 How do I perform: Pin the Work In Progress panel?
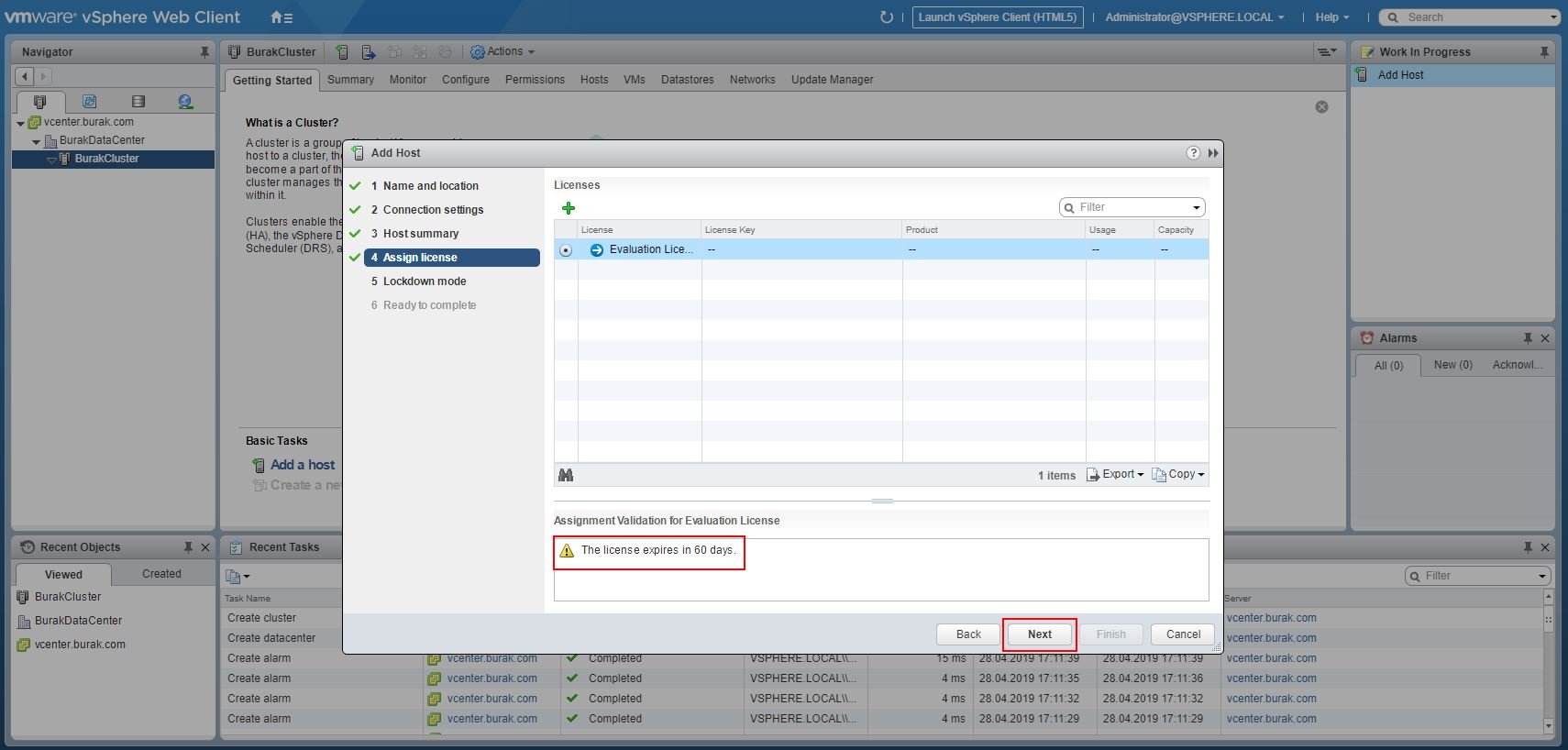1544,52
